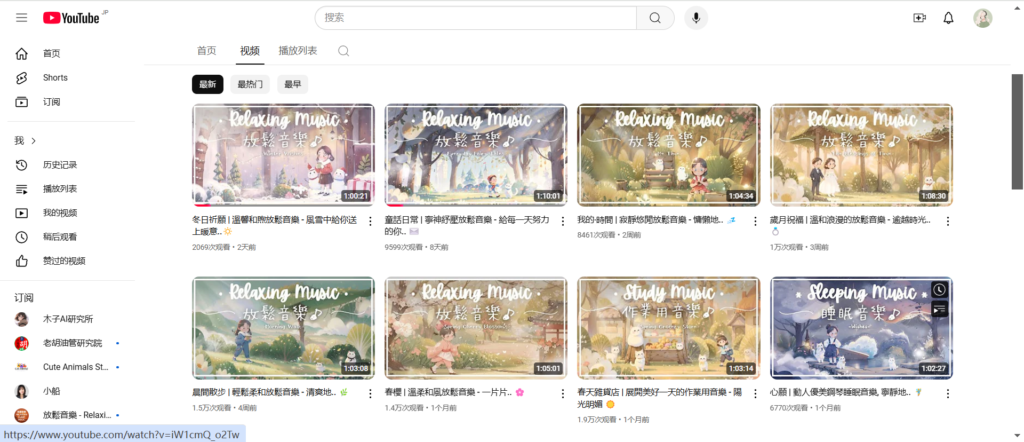
Task: Add 心願 video to watch later
Action: pos(938,289)
